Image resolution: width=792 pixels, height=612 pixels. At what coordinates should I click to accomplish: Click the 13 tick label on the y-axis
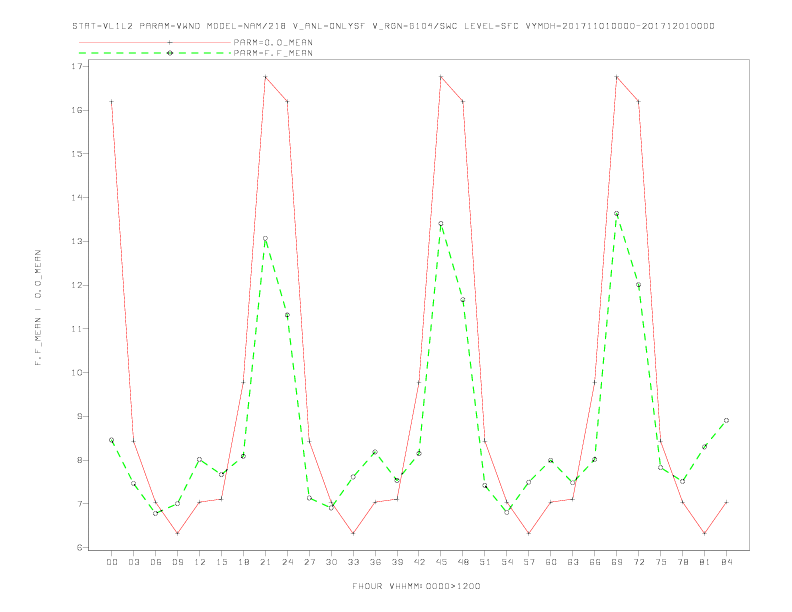tap(78, 241)
